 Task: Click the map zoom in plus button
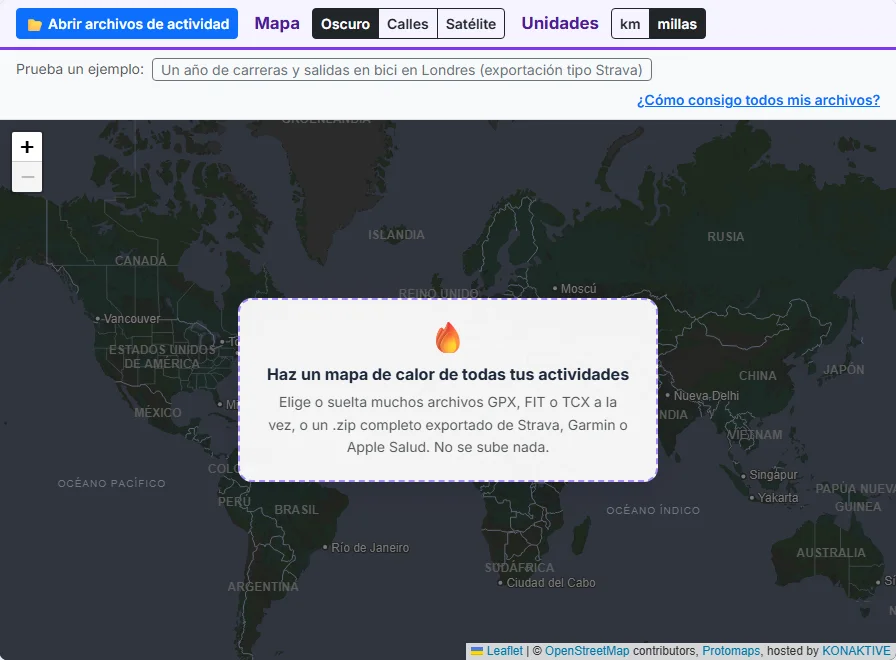coord(27,147)
